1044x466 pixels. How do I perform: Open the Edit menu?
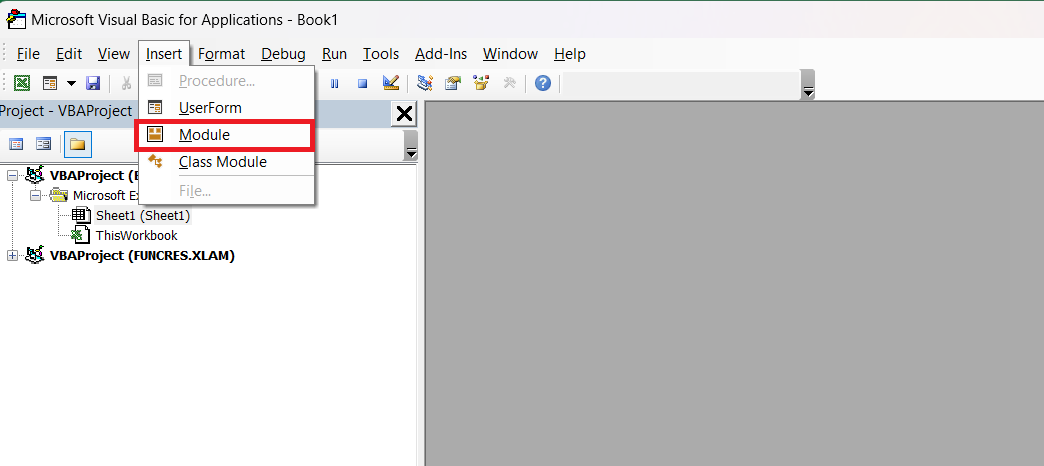(69, 54)
